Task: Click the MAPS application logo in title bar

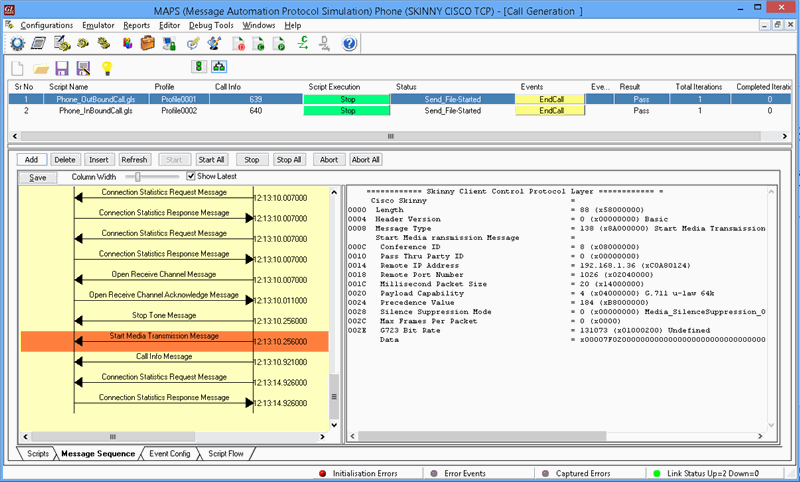Action: 9,10
